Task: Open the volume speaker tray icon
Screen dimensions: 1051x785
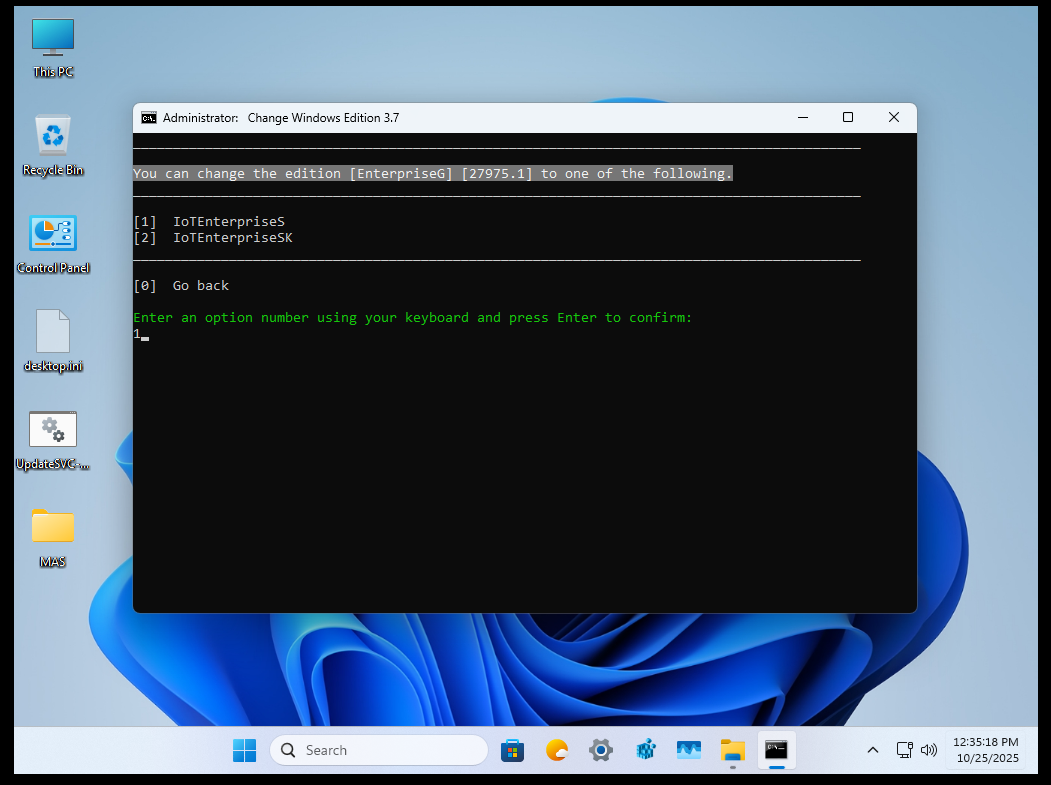Action: (928, 750)
